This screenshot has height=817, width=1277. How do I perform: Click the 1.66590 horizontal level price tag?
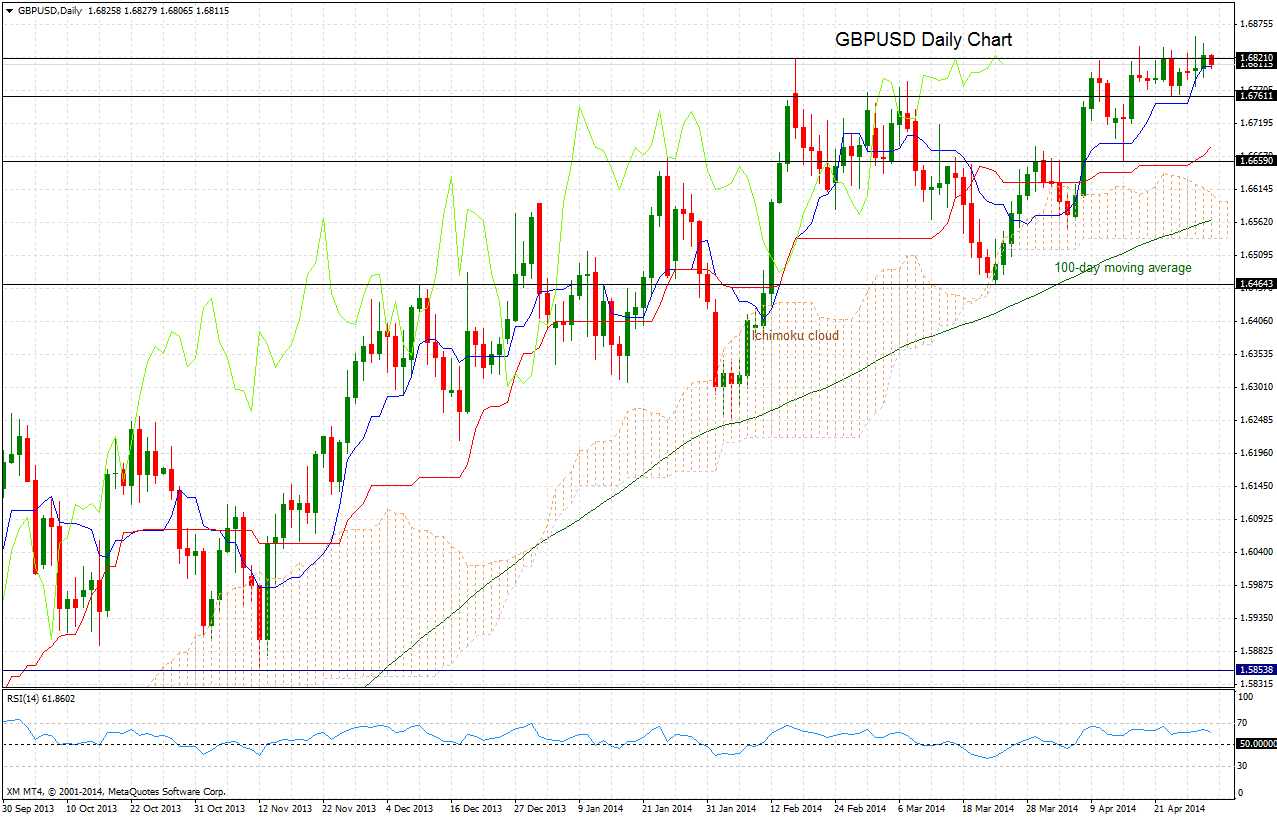coord(1255,160)
